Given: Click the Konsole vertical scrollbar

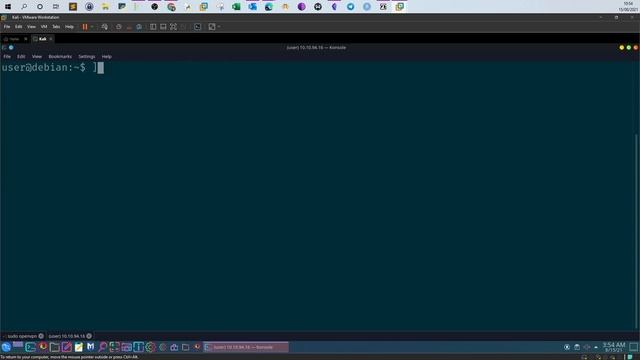Looking at the screenshot, I should 636,231.
